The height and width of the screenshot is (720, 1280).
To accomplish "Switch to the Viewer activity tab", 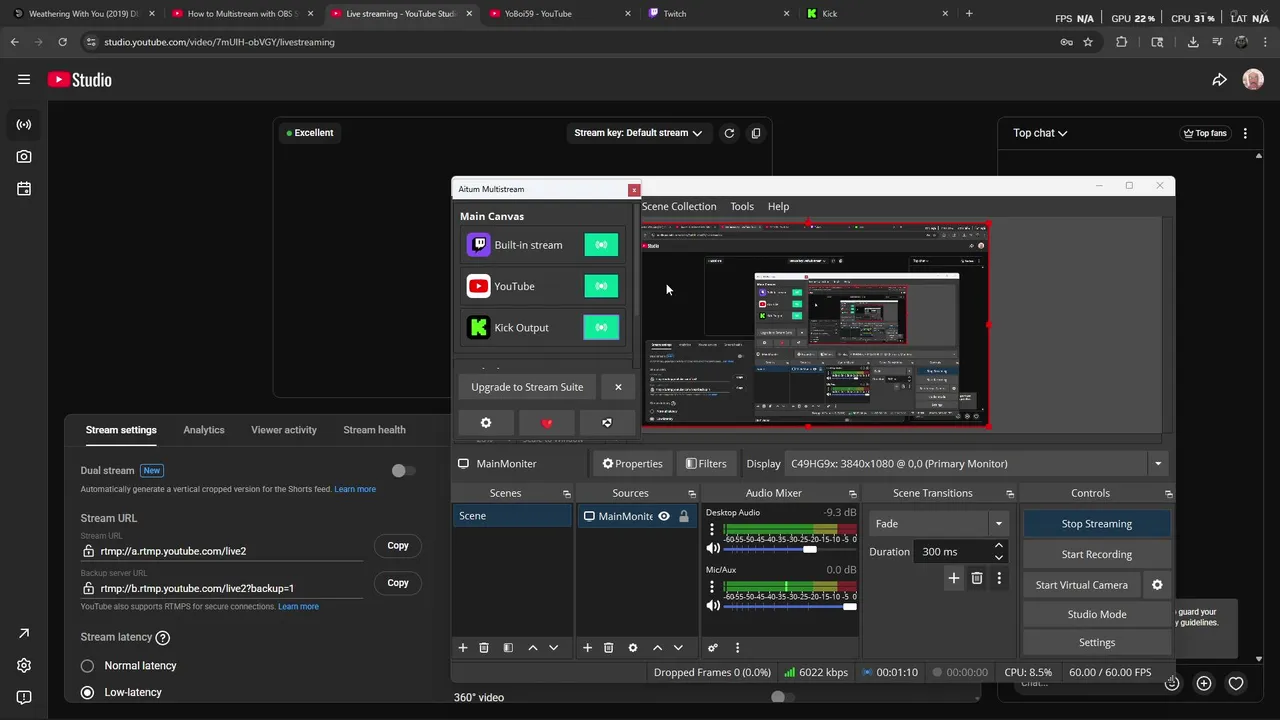I will coord(284,430).
